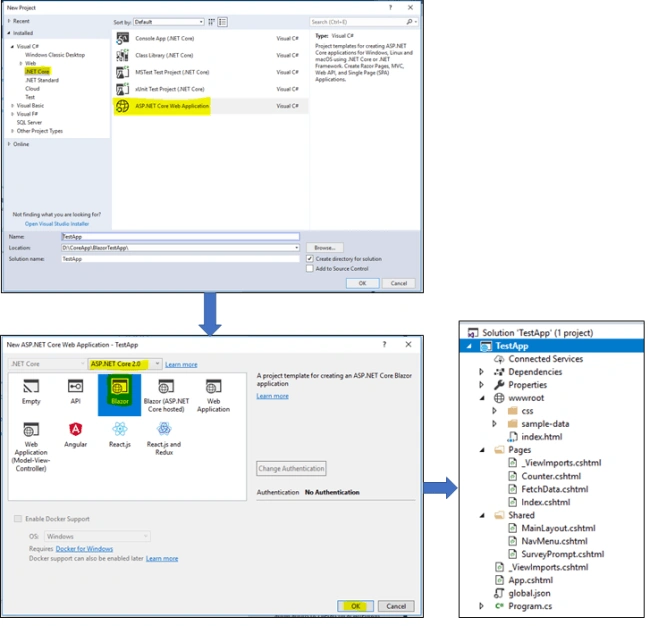Open the Sort by Default dropdown
Viewport: 650px width, 626px height.
[169, 22]
